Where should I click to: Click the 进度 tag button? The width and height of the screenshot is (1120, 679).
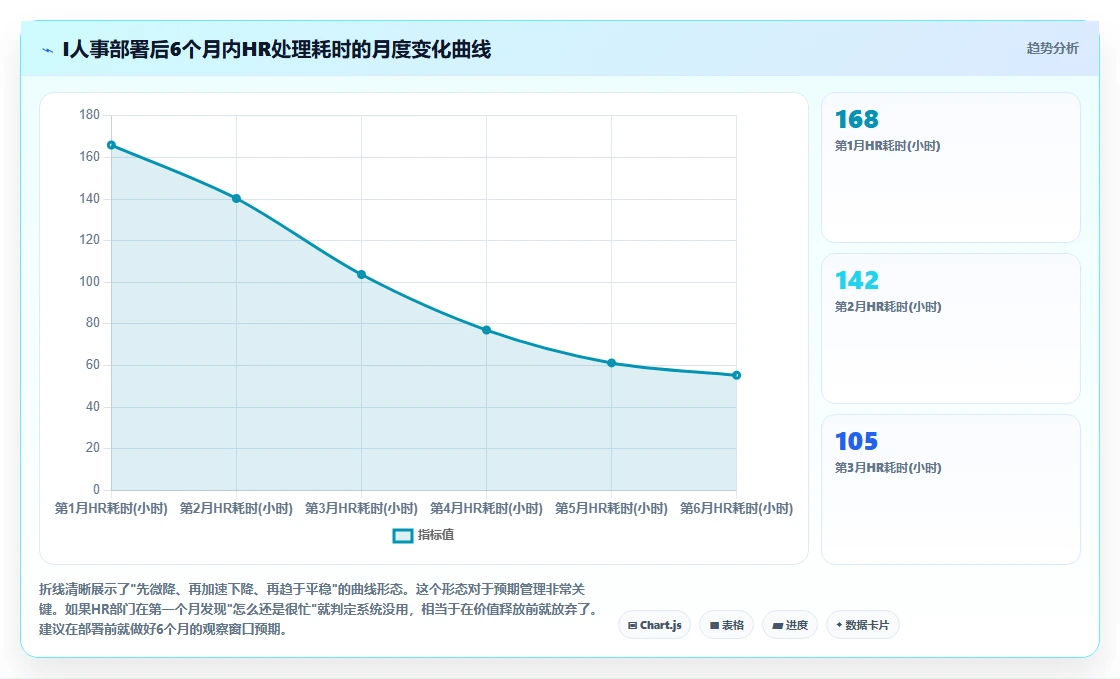[790, 625]
